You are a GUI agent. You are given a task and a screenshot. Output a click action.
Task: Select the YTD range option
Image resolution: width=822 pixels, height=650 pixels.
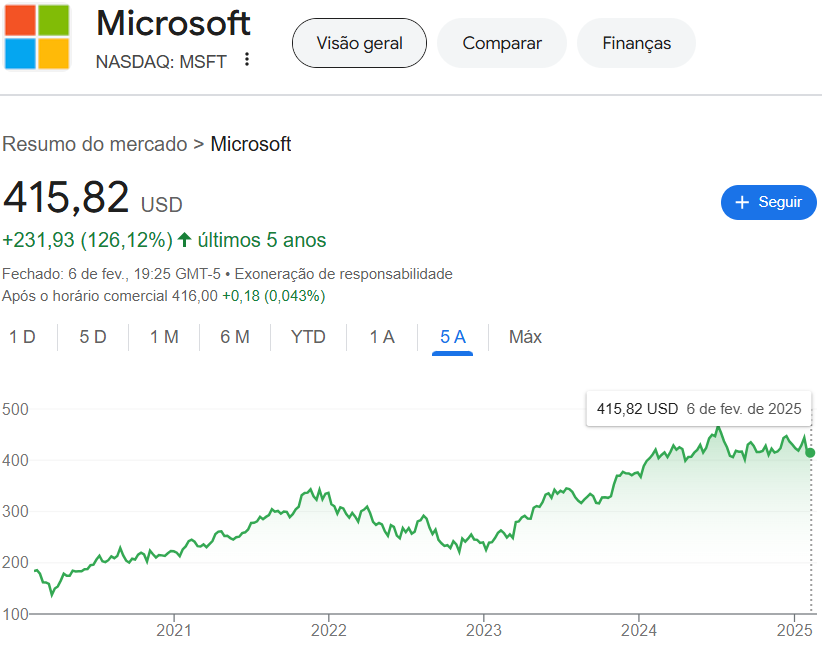tap(308, 337)
